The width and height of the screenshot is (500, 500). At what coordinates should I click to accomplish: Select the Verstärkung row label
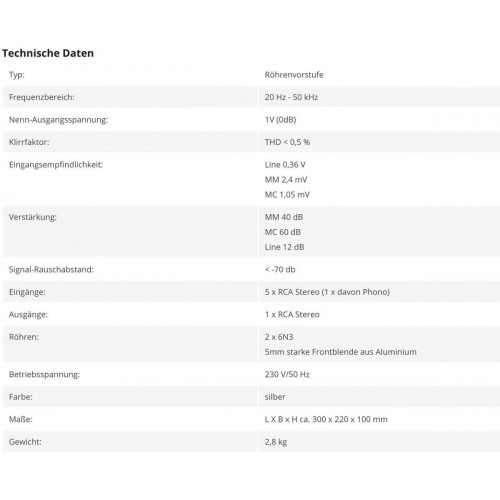tap(33, 217)
